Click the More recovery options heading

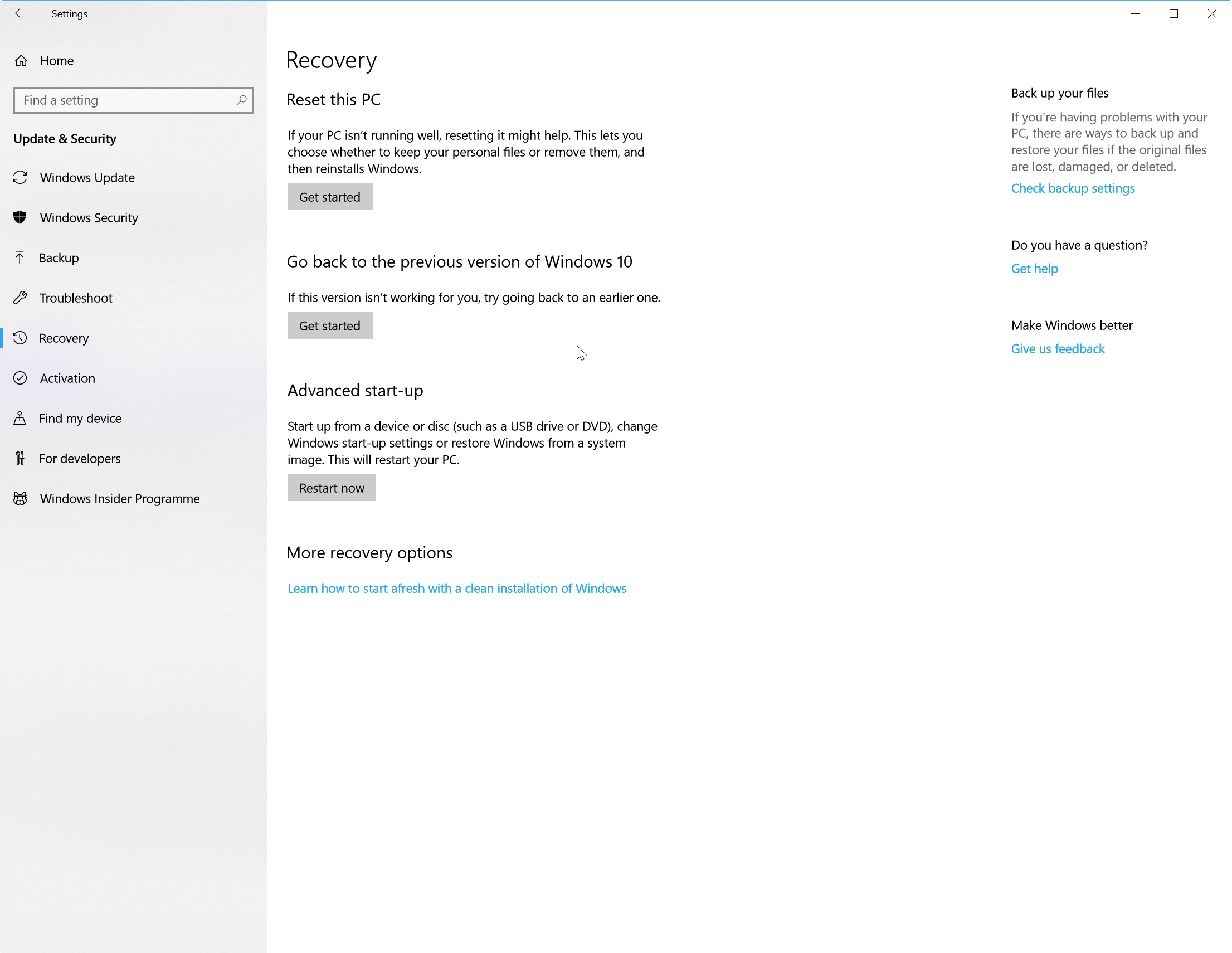(x=370, y=552)
